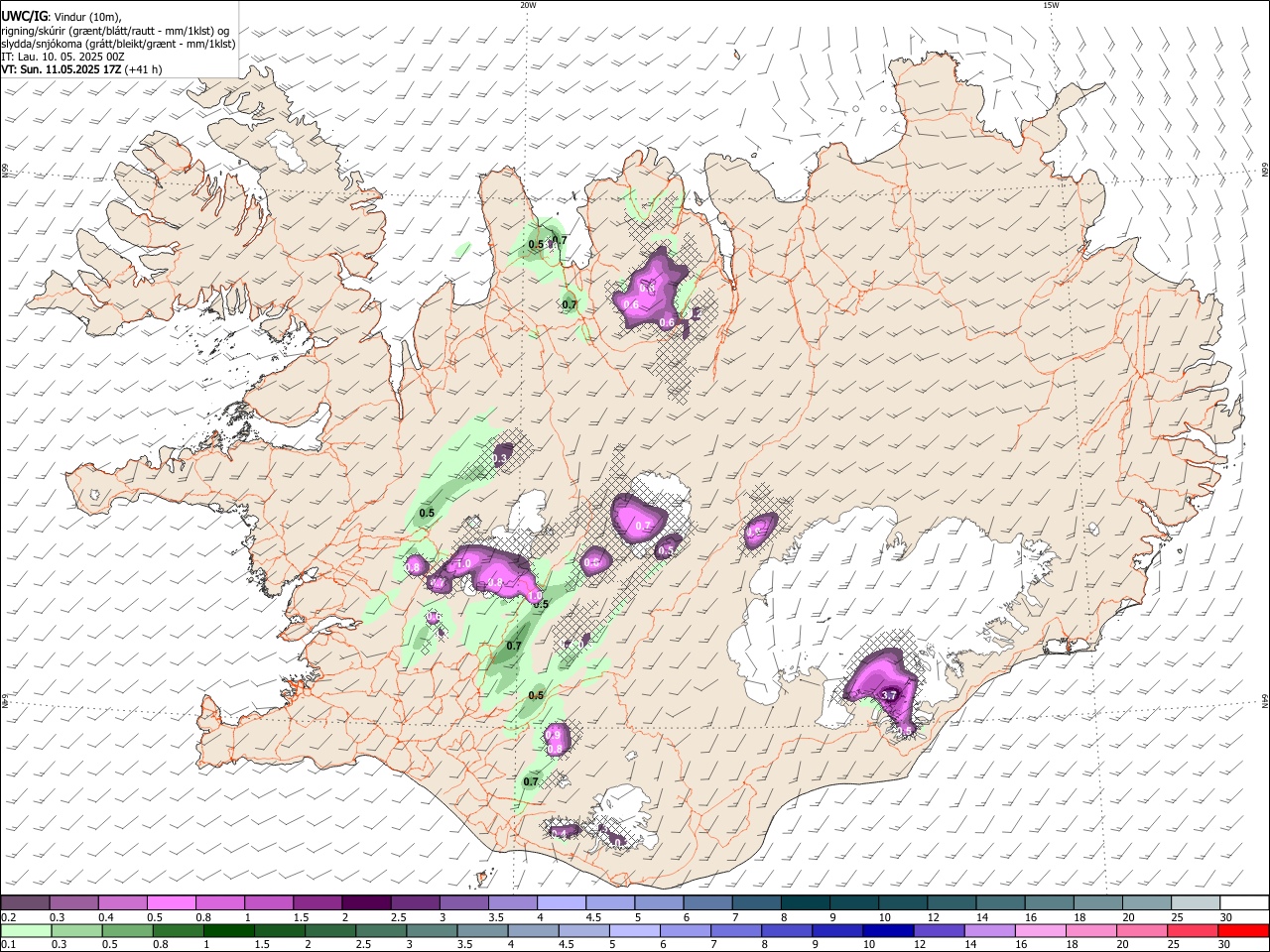Click the '20W' longitude label
1270x952 pixels.
(x=528, y=5)
